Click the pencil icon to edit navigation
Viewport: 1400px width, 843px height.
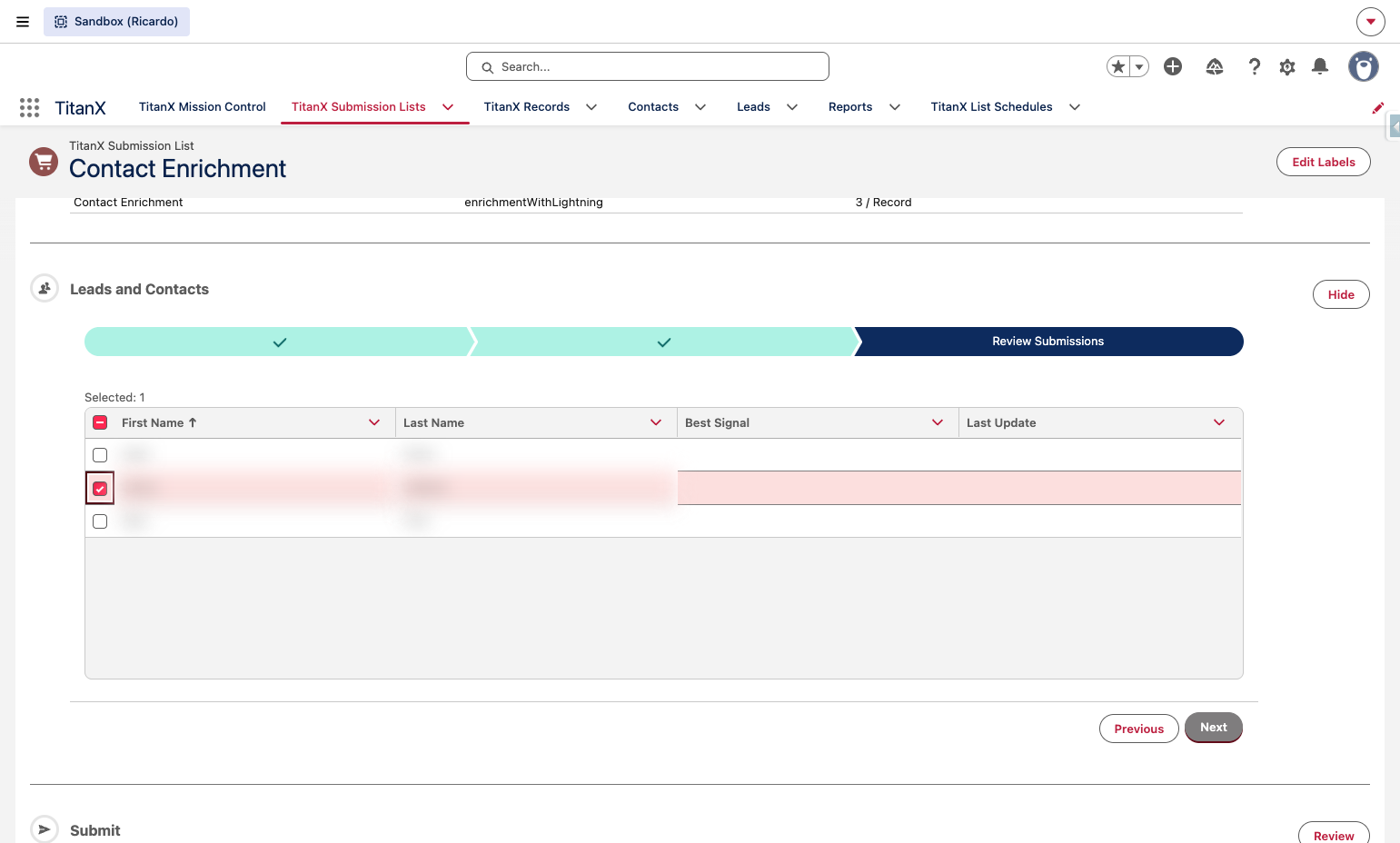click(x=1377, y=108)
